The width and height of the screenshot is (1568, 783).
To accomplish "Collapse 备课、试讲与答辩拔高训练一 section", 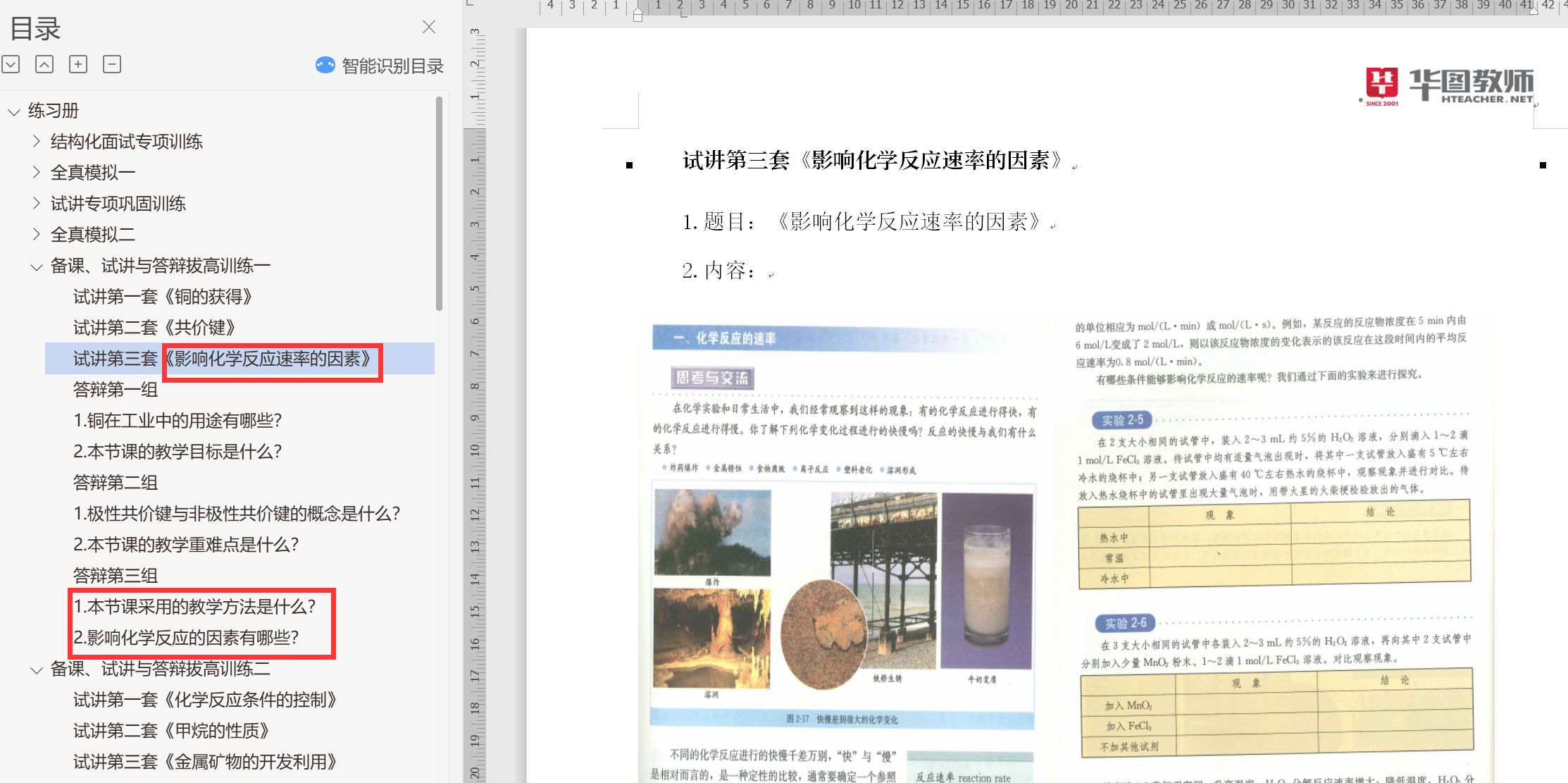I will click(x=37, y=266).
